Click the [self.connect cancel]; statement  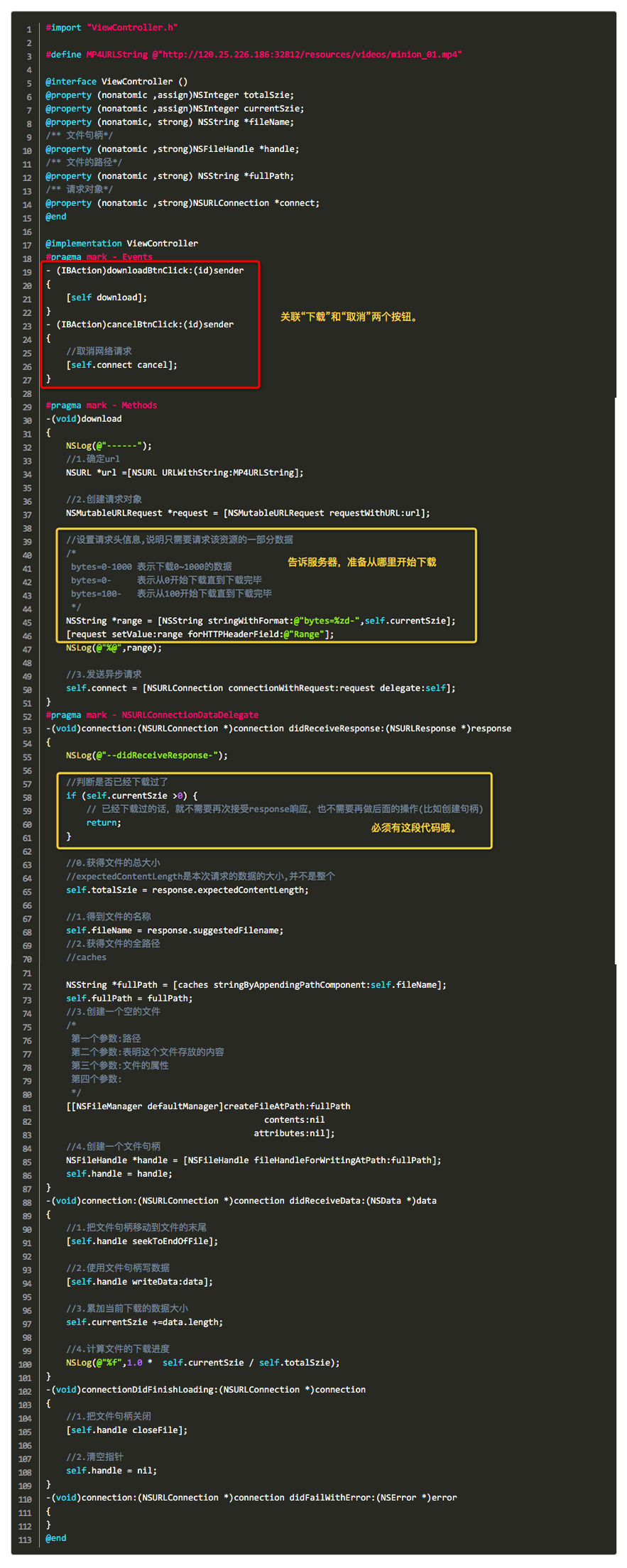[121, 365]
